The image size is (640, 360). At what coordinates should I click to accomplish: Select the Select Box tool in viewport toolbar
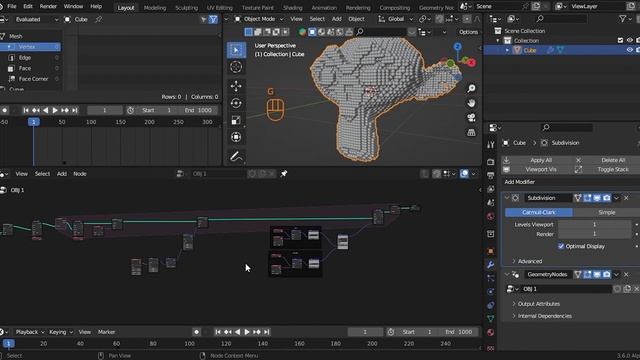pyautogui.click(x=236, y=50)
